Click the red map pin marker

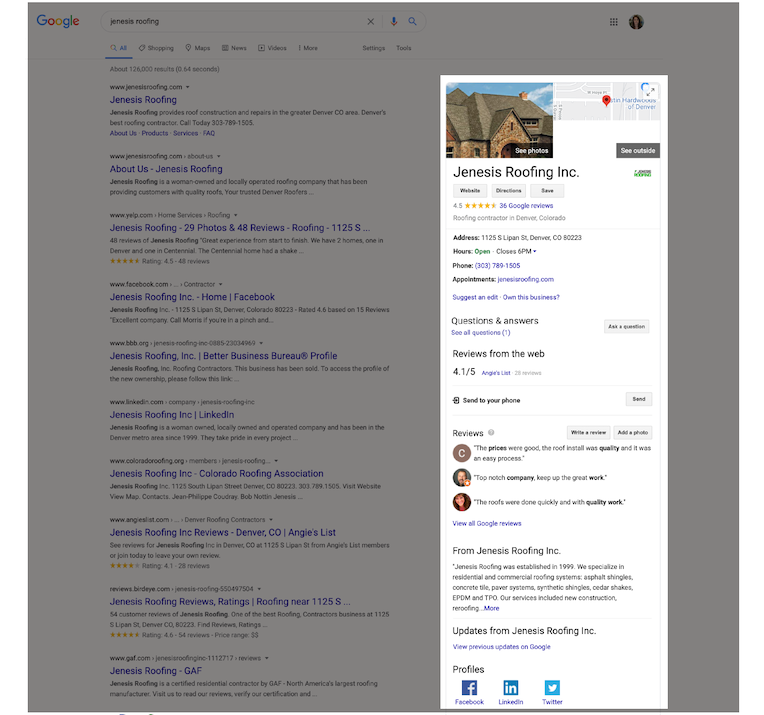606,100
